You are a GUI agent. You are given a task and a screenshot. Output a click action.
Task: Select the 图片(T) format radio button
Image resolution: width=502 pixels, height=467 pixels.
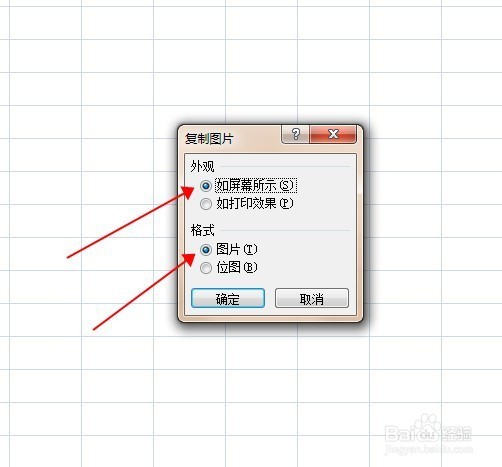coord(206,249)
